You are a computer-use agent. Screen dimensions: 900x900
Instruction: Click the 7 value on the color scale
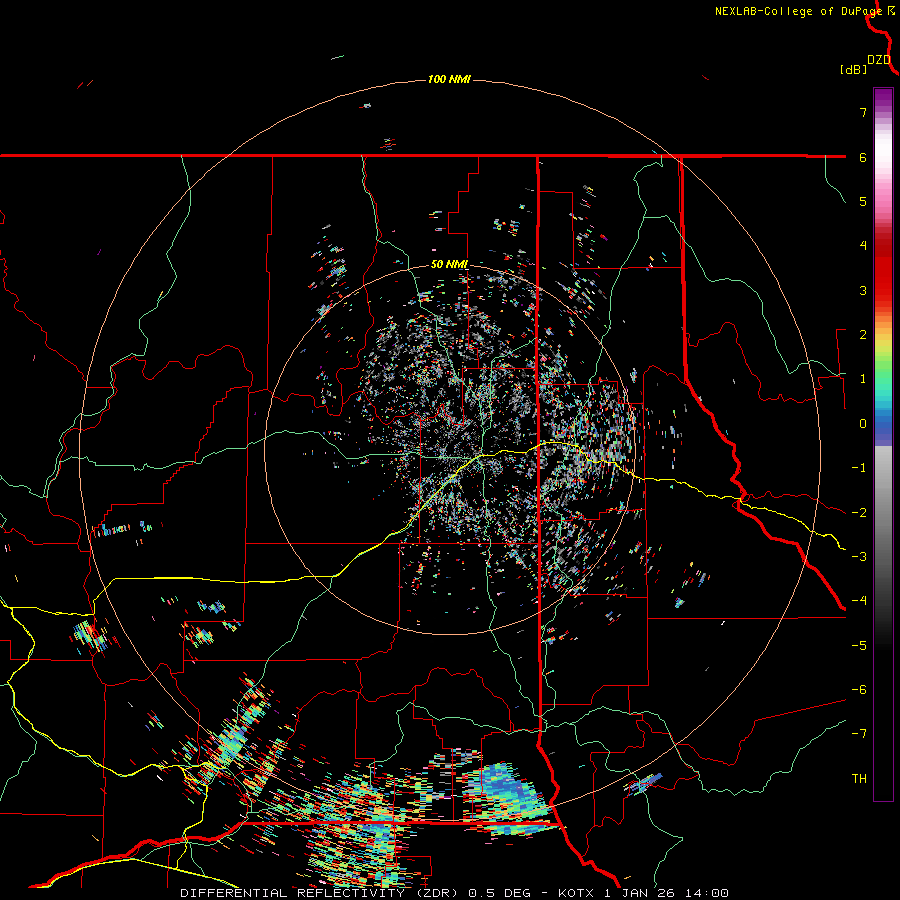coord(863,112)
